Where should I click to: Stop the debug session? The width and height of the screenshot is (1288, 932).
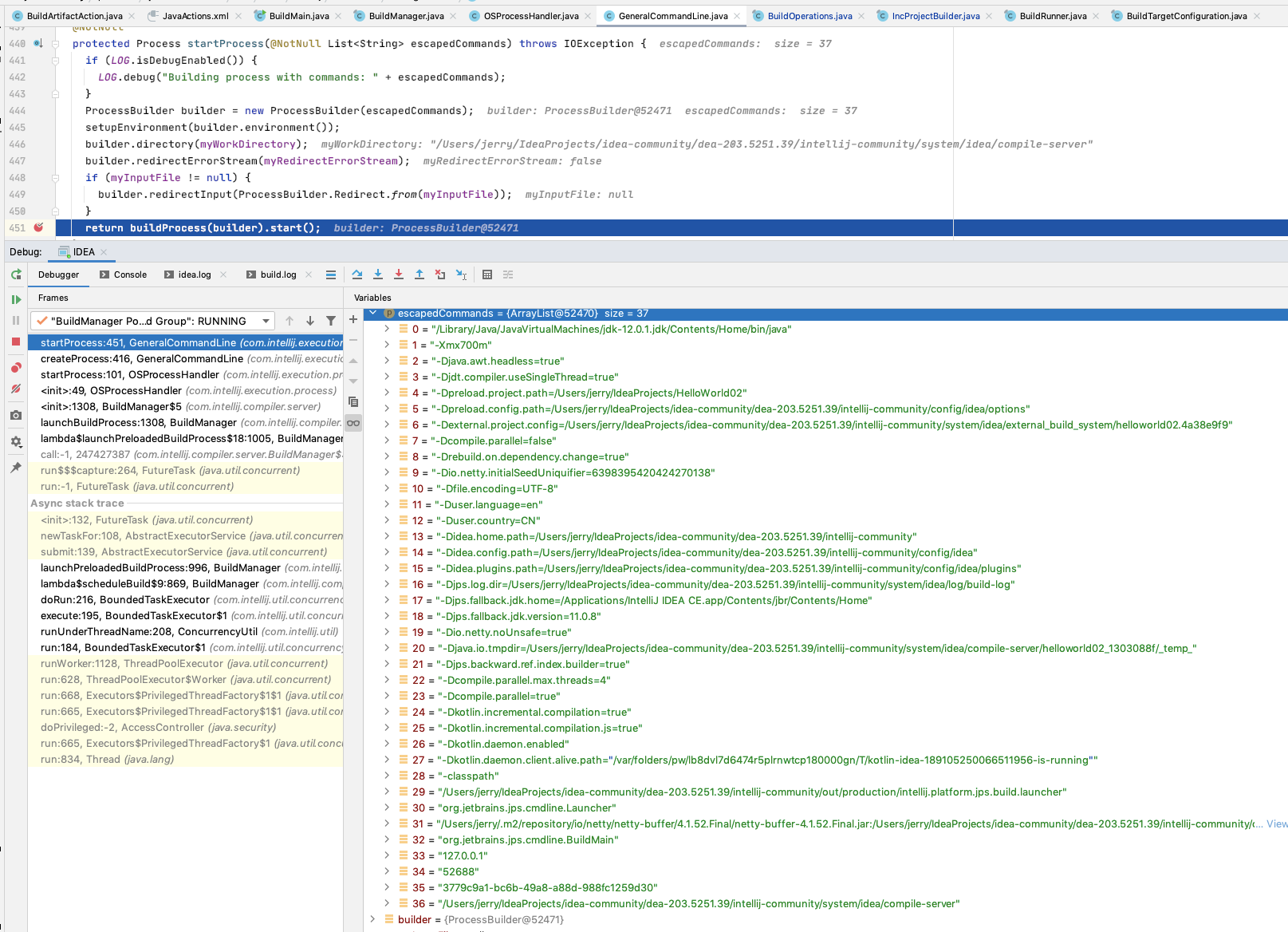15,341
